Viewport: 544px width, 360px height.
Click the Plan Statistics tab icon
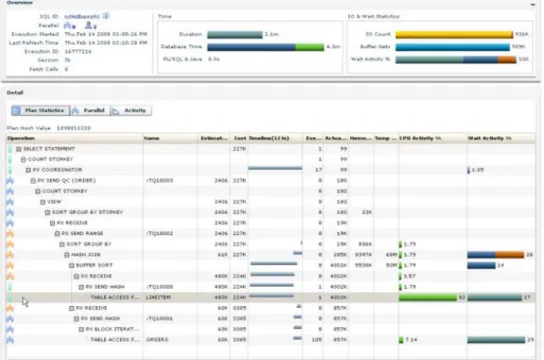16,110
